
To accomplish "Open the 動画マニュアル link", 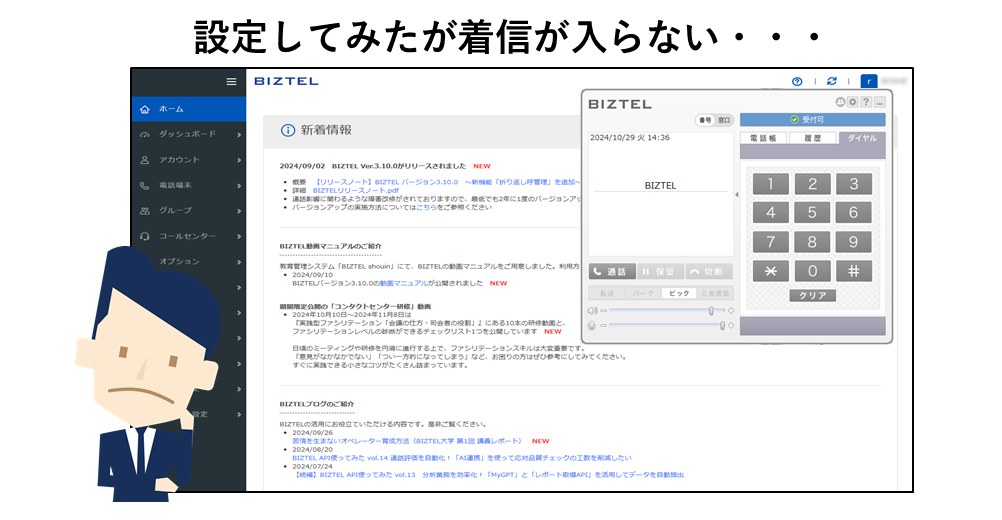I will [x=403, y=284].
